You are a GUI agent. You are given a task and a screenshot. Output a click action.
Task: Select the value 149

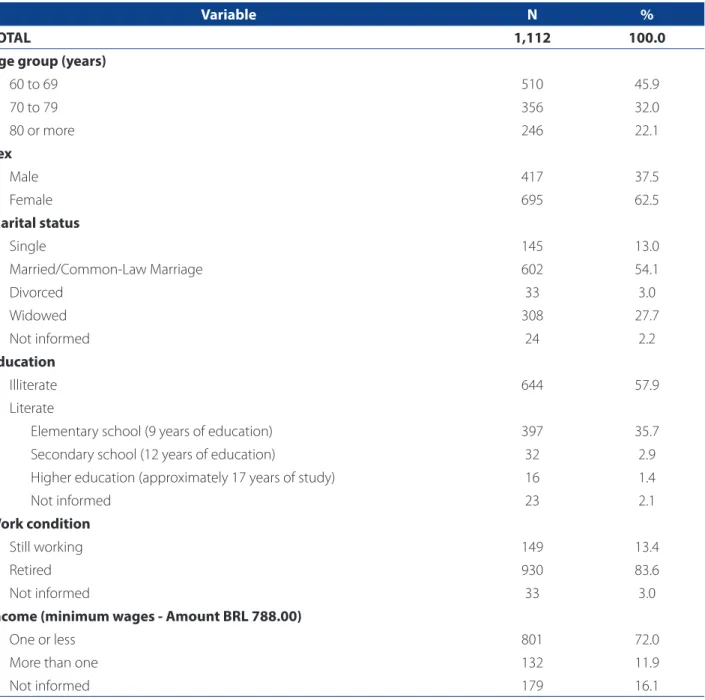[532, 547]
